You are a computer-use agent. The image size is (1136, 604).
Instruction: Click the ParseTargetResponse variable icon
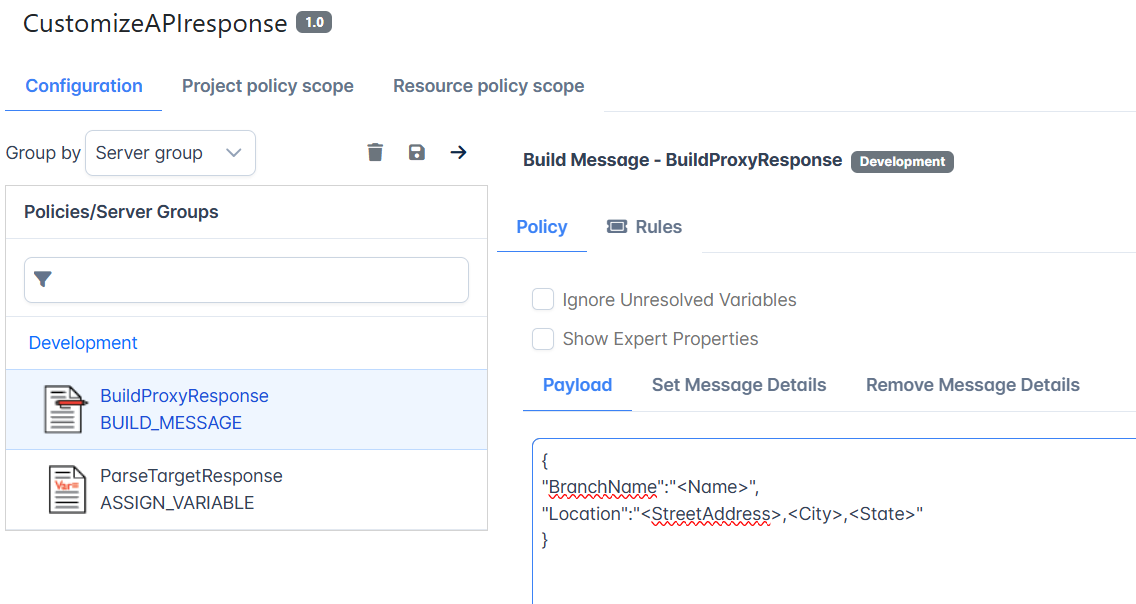pyautogui.click(x=67, y=489)
